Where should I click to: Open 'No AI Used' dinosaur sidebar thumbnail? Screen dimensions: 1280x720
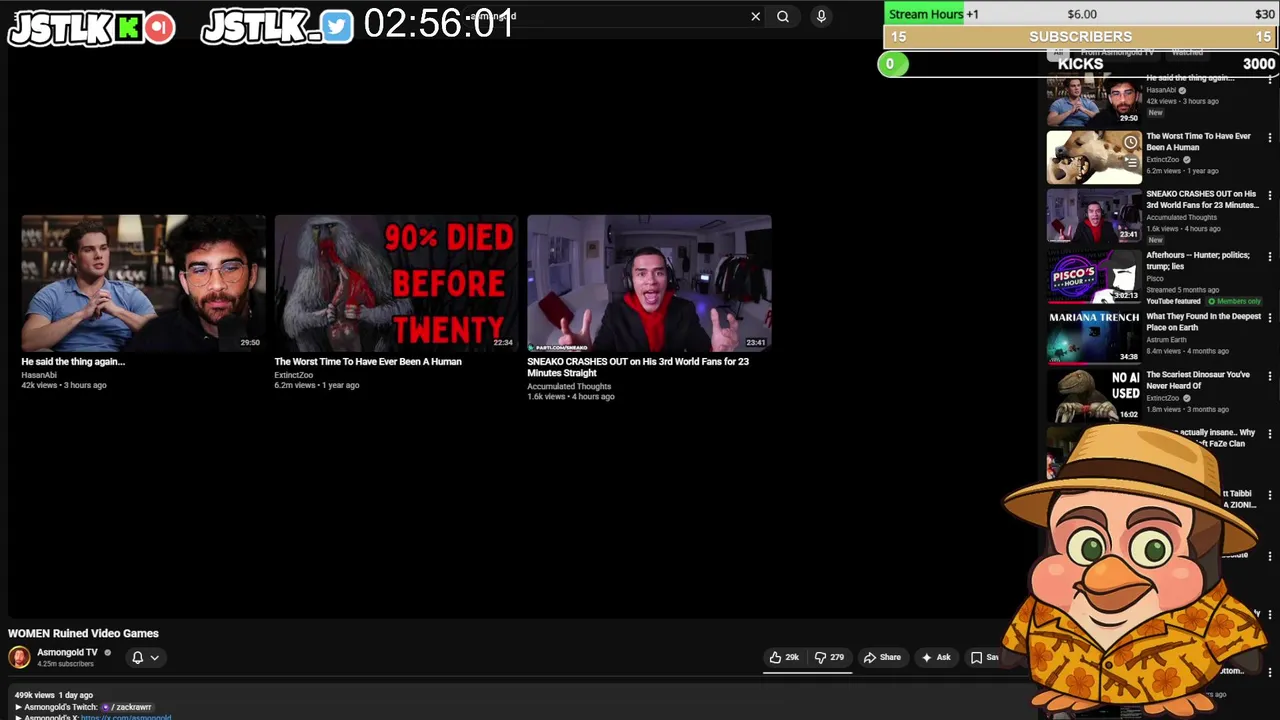click(x=1094, y=395)
